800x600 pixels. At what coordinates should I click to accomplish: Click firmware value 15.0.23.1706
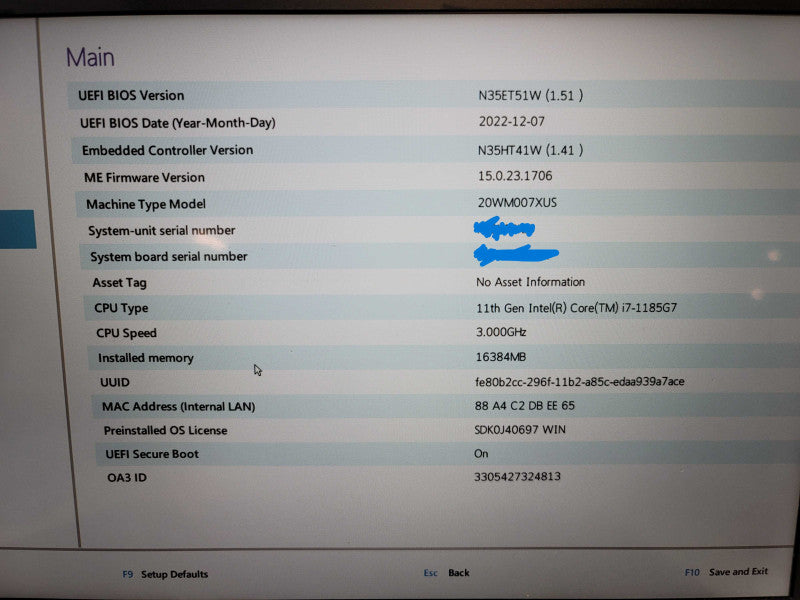pos(515,176)
